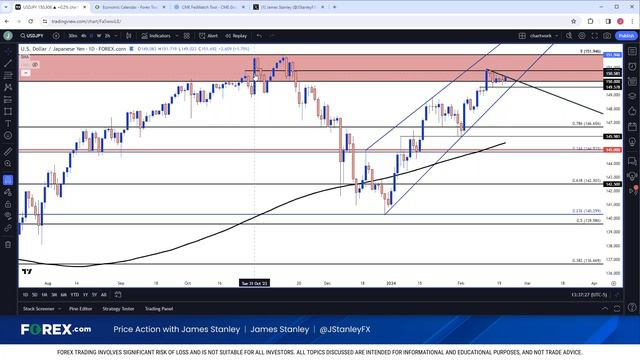This screenshot has height=360, width=640.
Task: Open the candlestick chart type selector
Action: (x=129, y=36)
